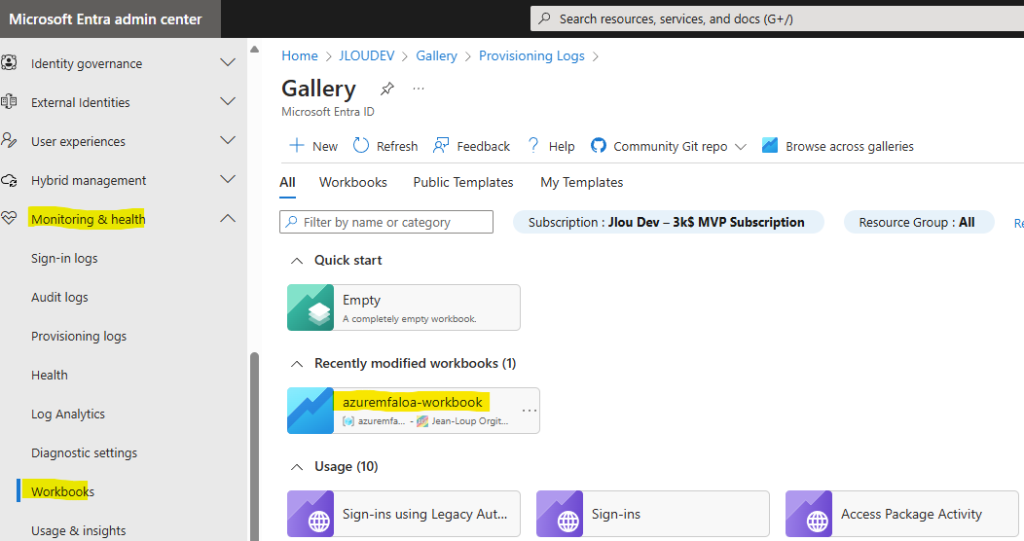Click the Identity governance sidebar icon
The width and height of the screenshot is (1024, 541).
tap(8, 63)
